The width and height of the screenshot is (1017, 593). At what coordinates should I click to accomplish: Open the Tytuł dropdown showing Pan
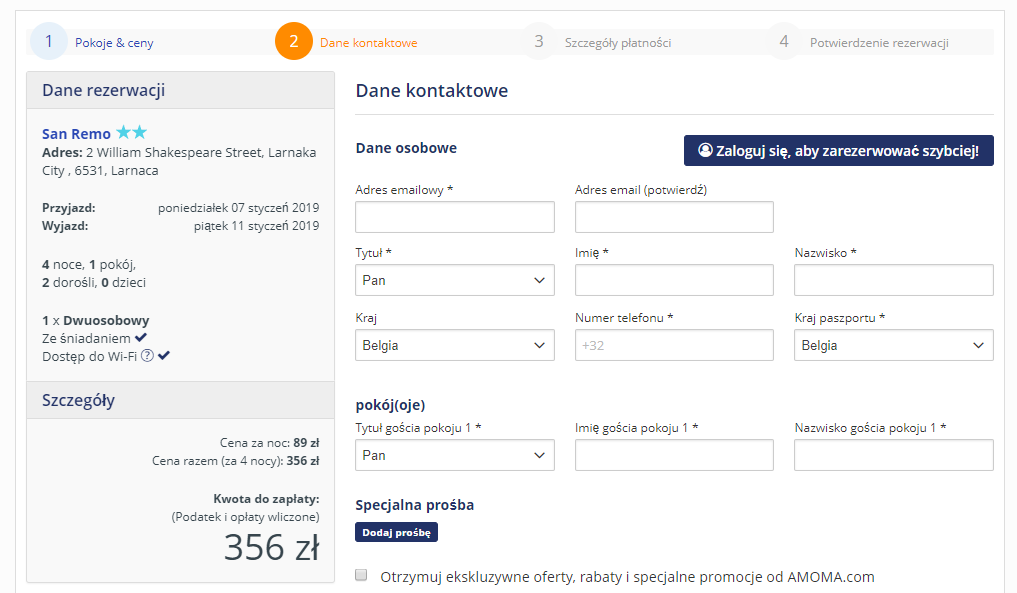455,280
